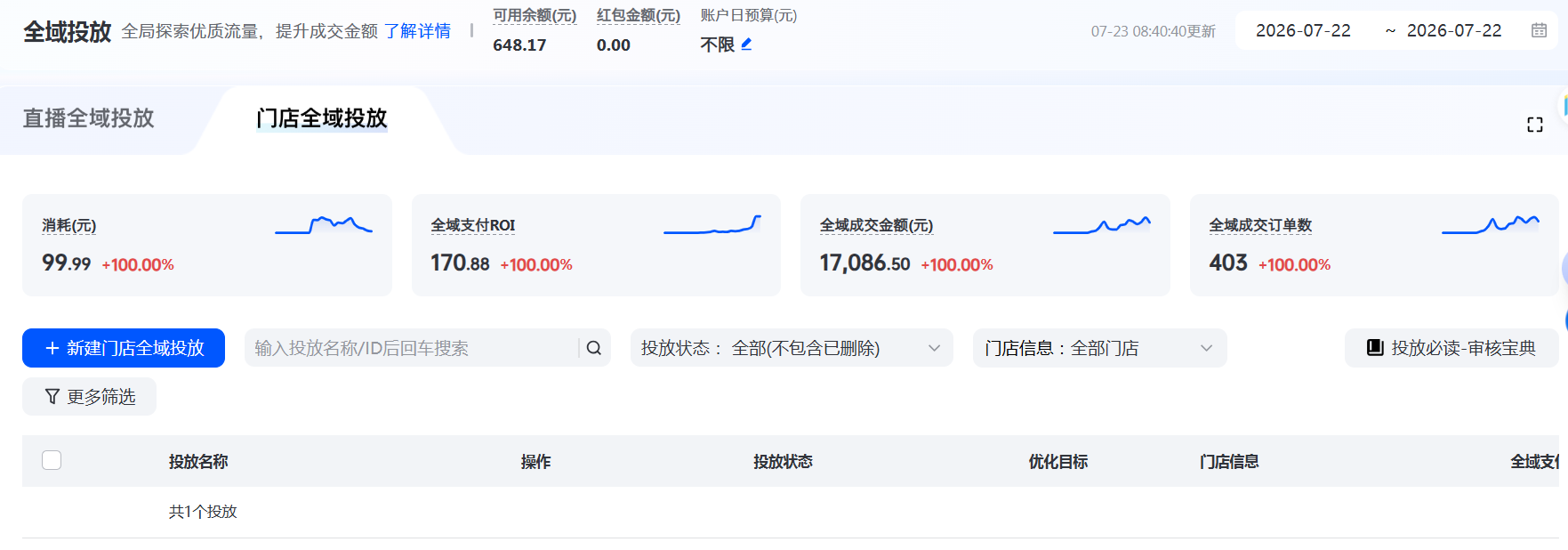Select the 全域支付ROI metric card
1568x550 pixels.
click(x=596, y=245)
